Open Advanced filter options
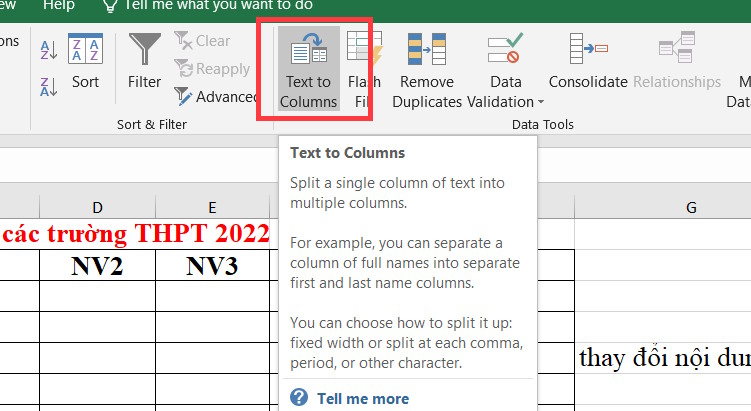Image resolution: width=751 pixels, height=411 pixels. coord(216,96)
